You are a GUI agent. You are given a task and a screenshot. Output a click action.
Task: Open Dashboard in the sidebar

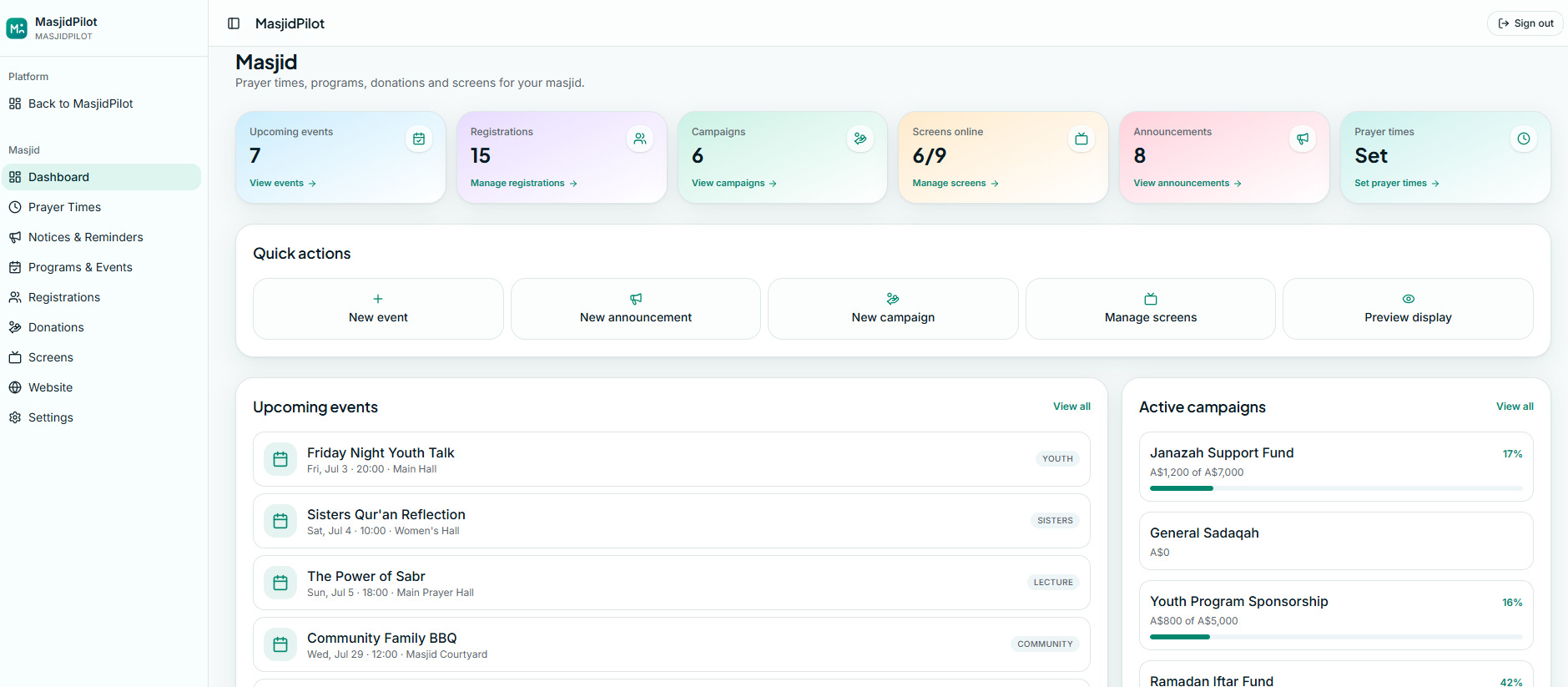click(101, 177)
